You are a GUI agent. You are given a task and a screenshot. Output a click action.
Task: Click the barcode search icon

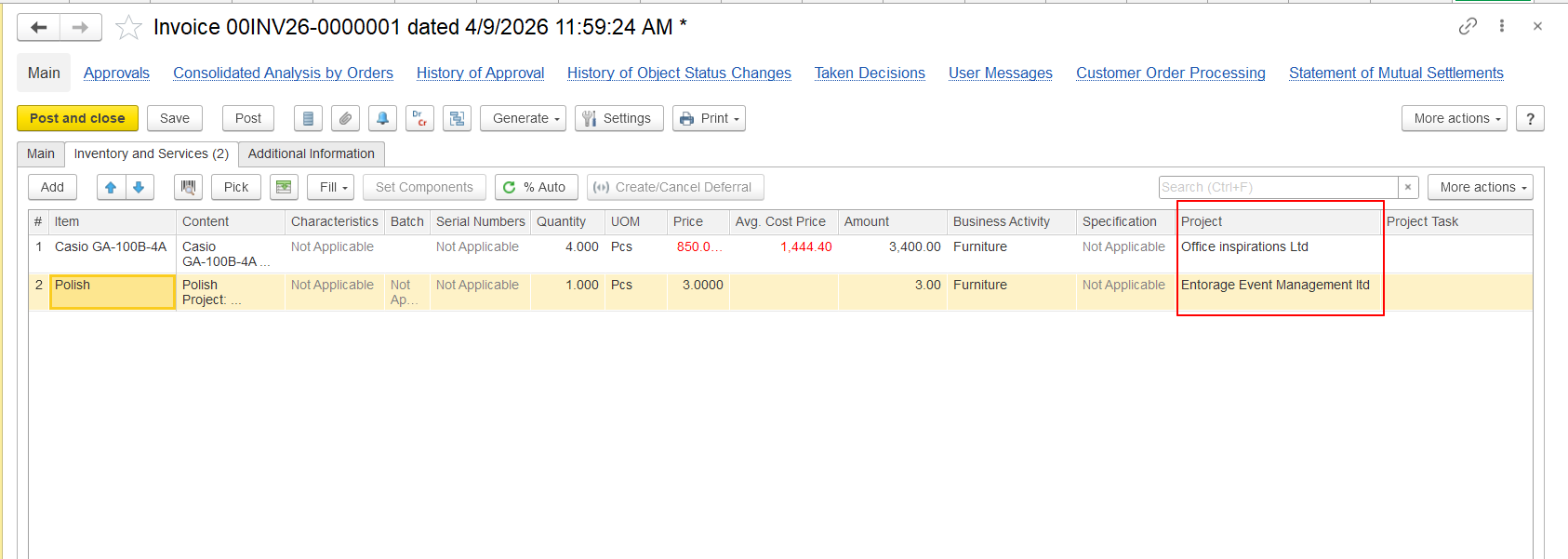(189, 187)
